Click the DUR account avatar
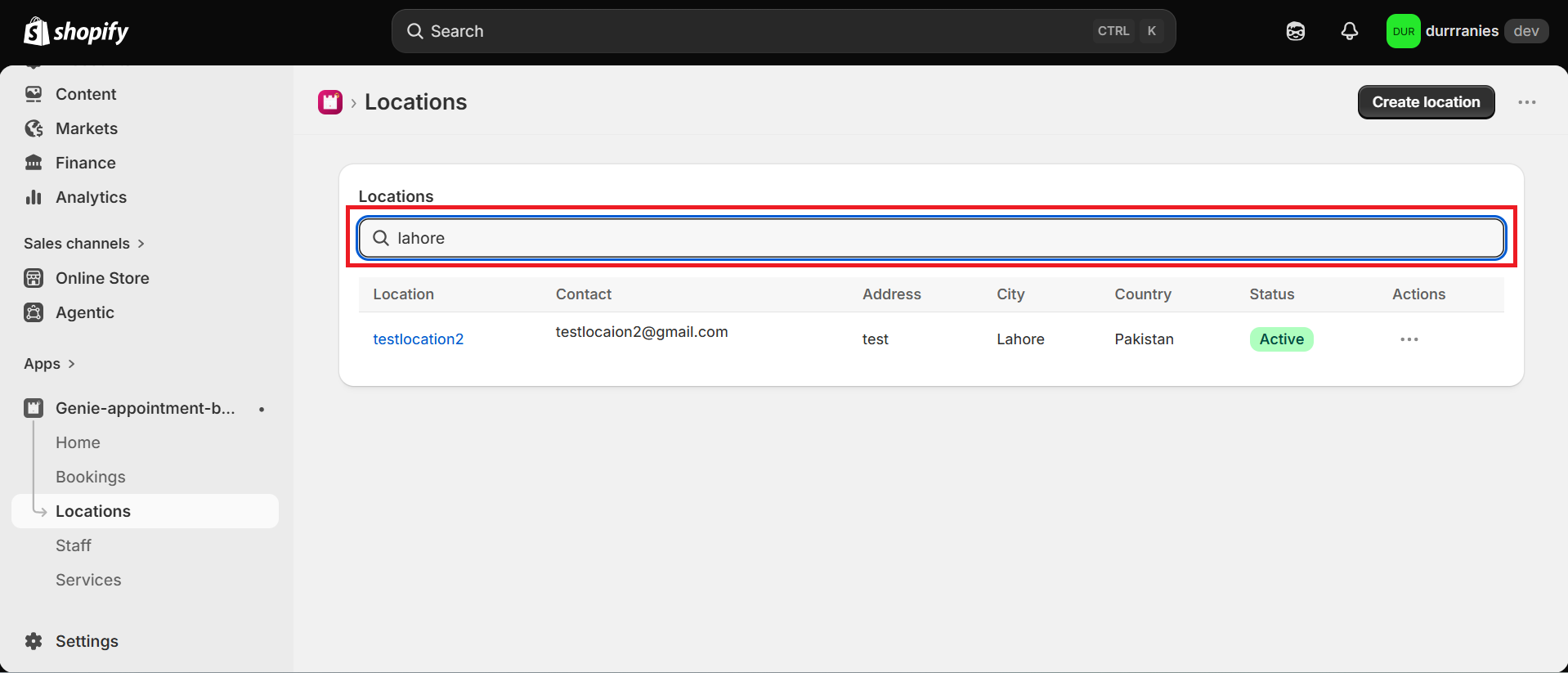Viewport: 1568px width, 673px height. [1403, 31]
